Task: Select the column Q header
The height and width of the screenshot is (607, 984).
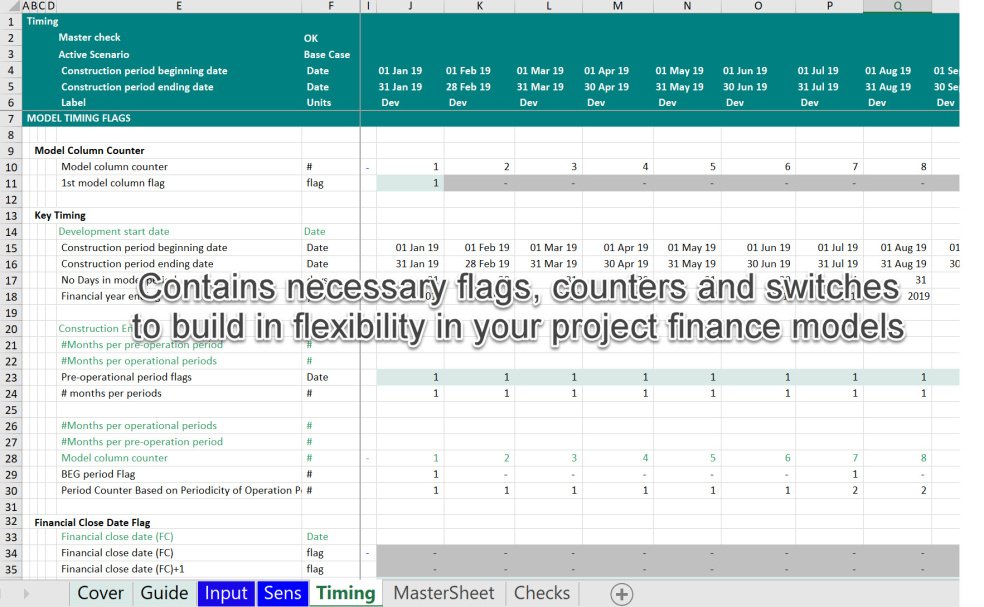Action: point(897,7)
